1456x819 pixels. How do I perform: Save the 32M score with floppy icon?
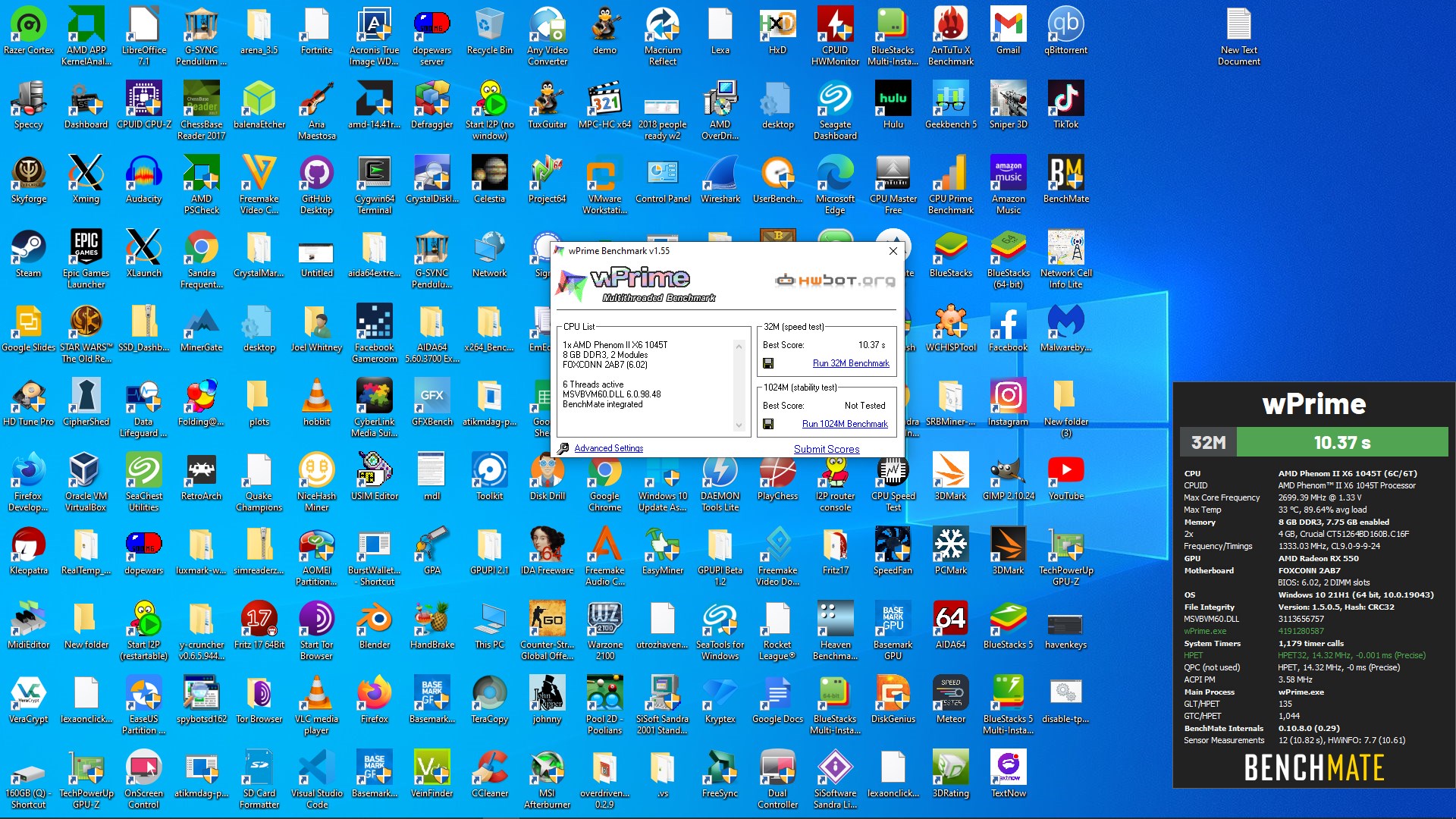click(x=768, y=363)
